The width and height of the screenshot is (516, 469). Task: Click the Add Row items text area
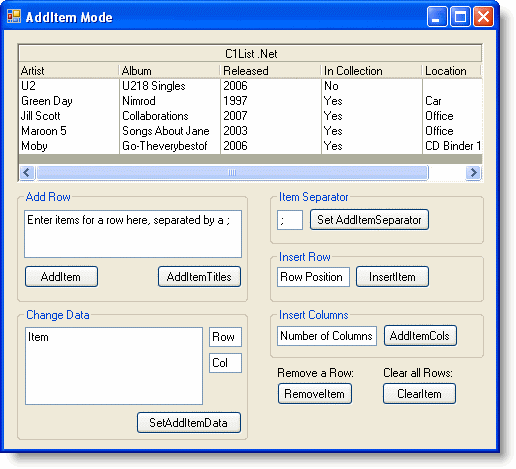tap(133, 234)
